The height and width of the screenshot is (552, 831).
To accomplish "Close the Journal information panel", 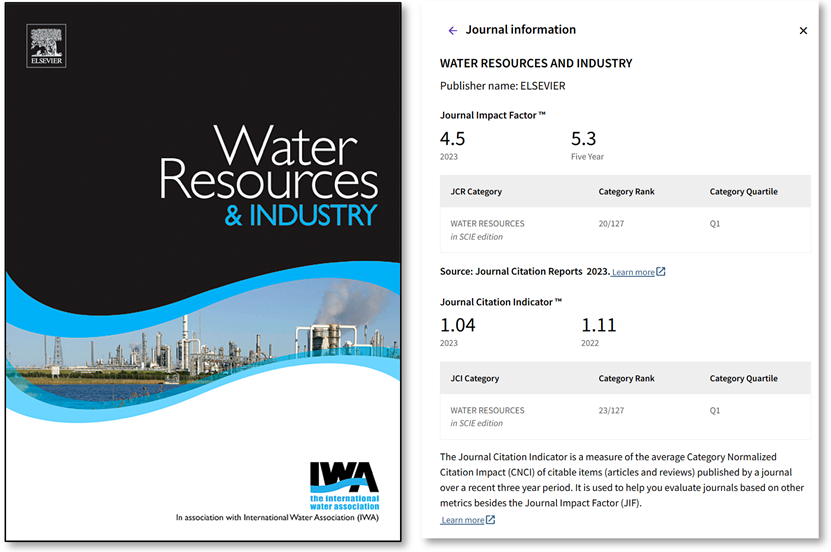I will click(803, 31).
